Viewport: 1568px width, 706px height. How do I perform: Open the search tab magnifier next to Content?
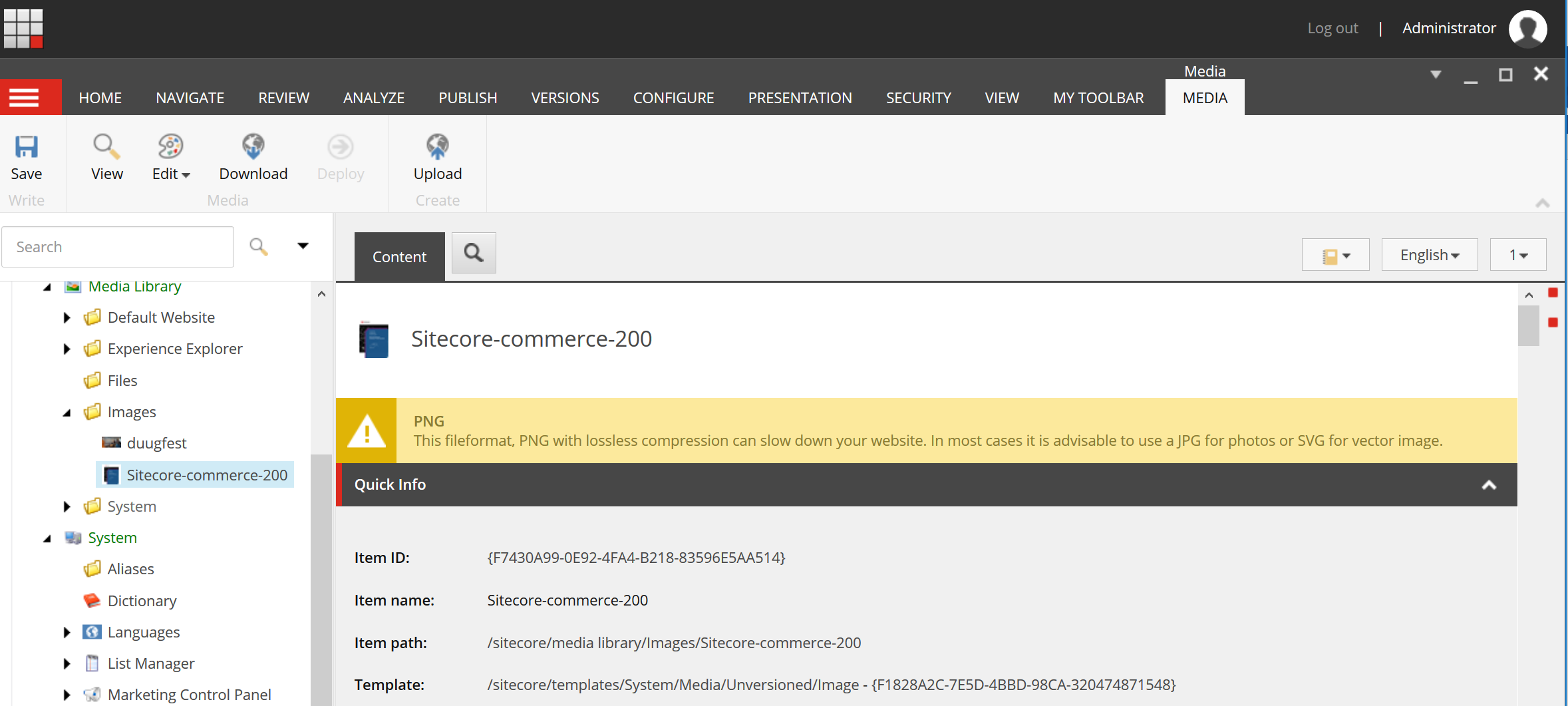click(474, 253)
